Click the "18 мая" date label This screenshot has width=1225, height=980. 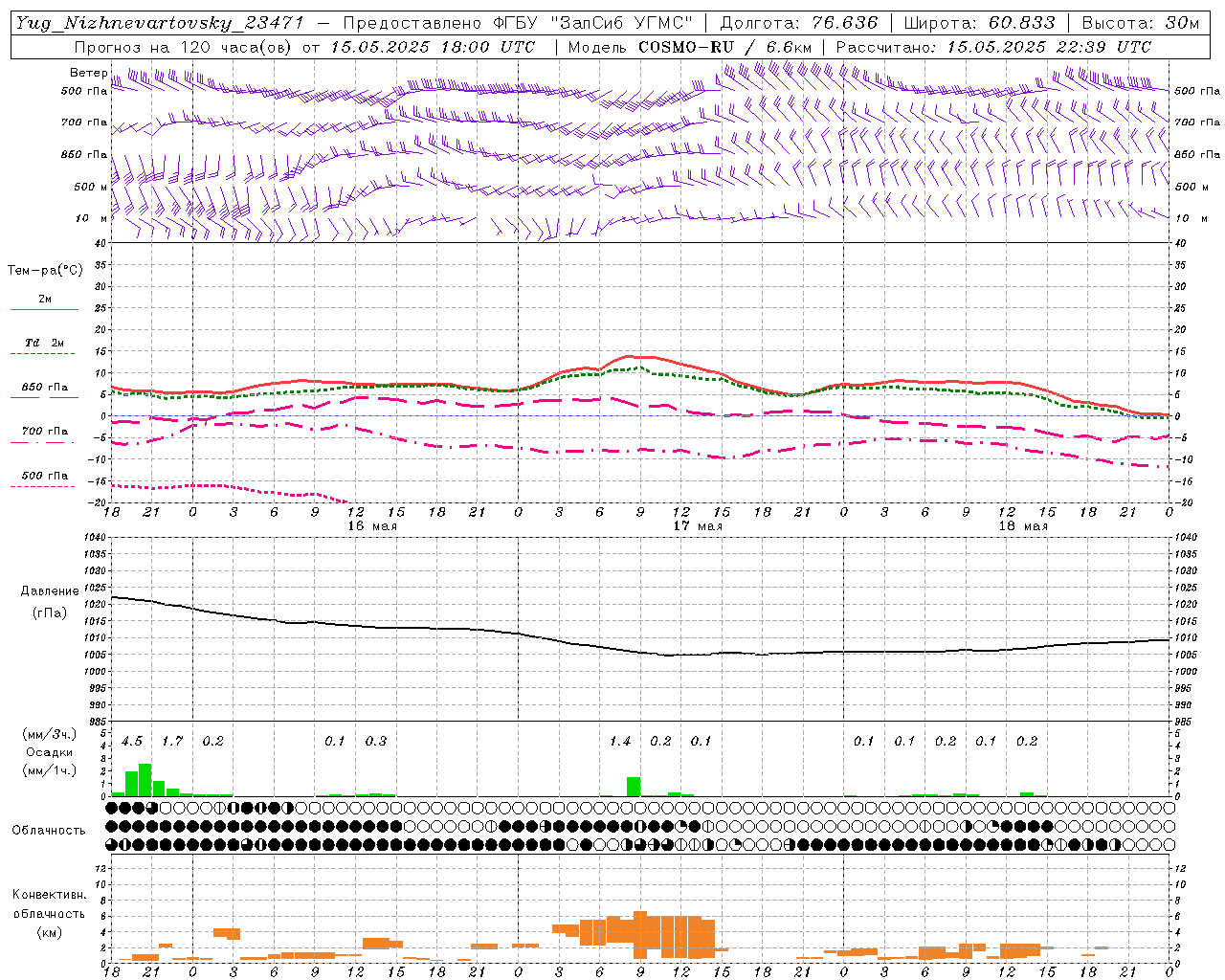coord(1023,526)
